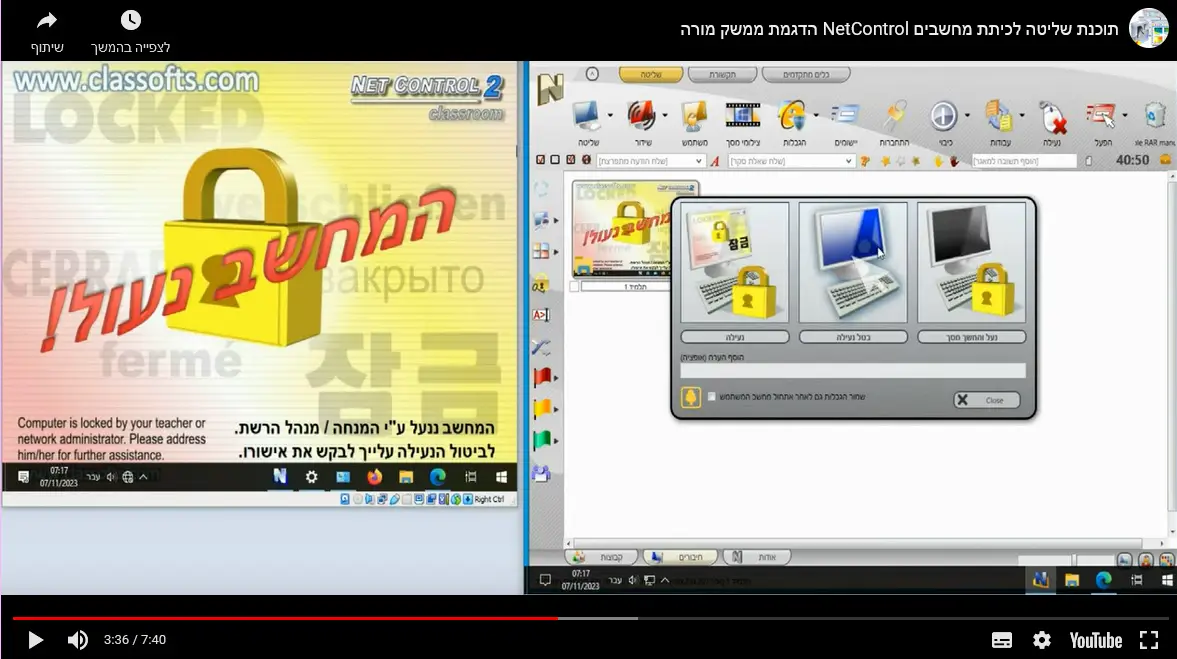Click the lock dialog comment text field

click(x=852, y=371)
